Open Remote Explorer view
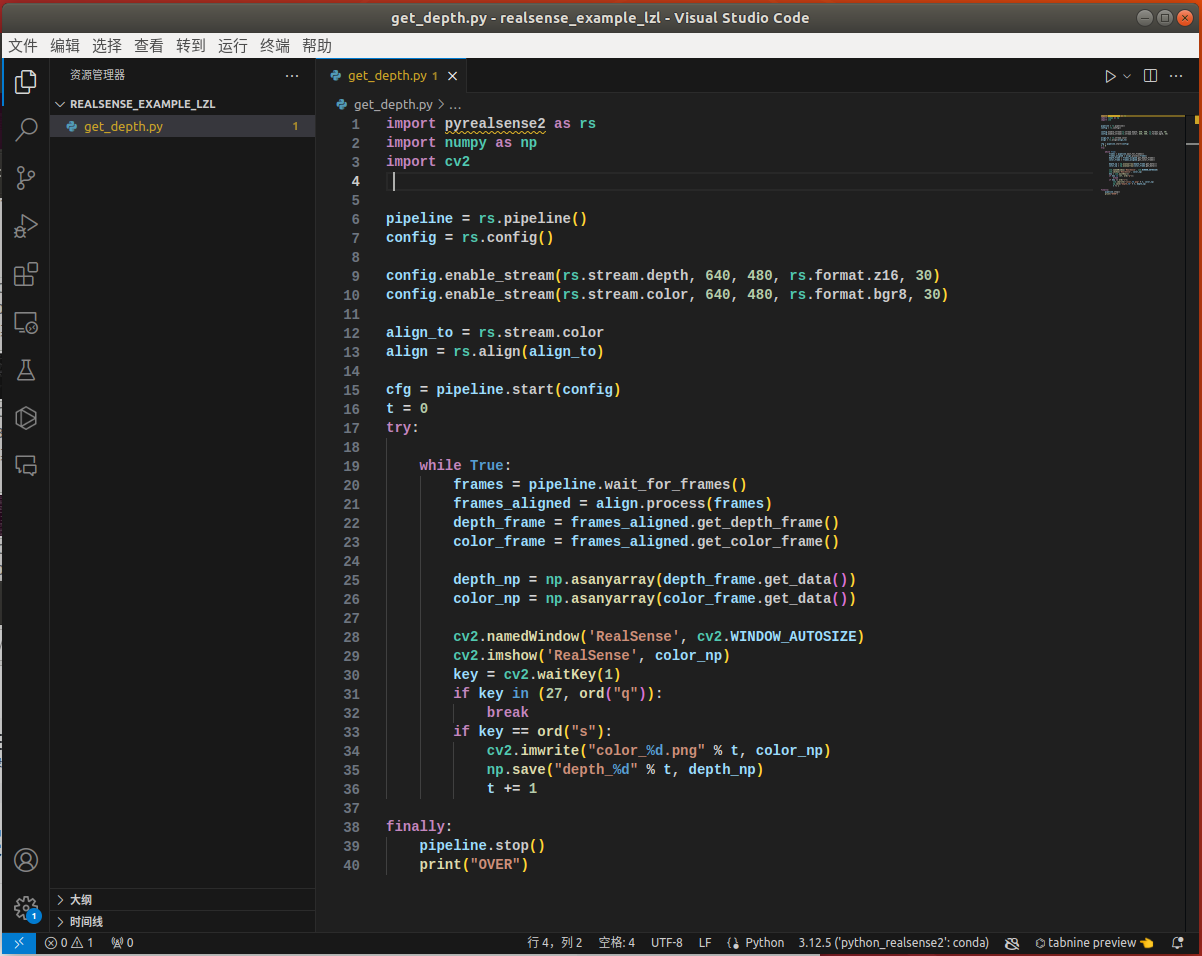Image resolution: width=1202 pixels, height=956 pixels. 26,323
